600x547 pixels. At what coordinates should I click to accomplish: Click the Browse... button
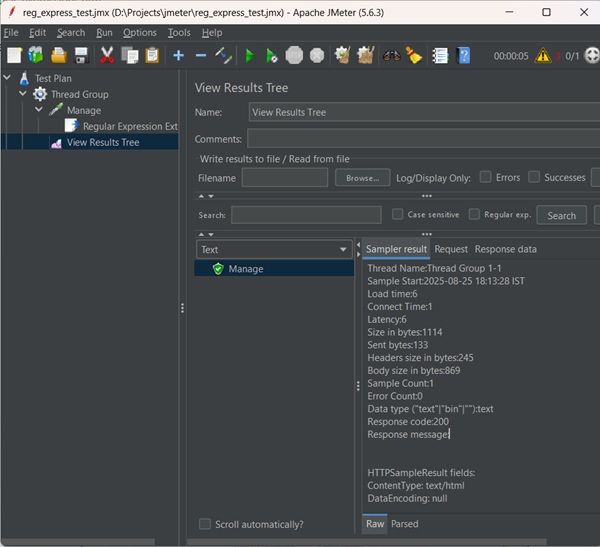[362, 178]
